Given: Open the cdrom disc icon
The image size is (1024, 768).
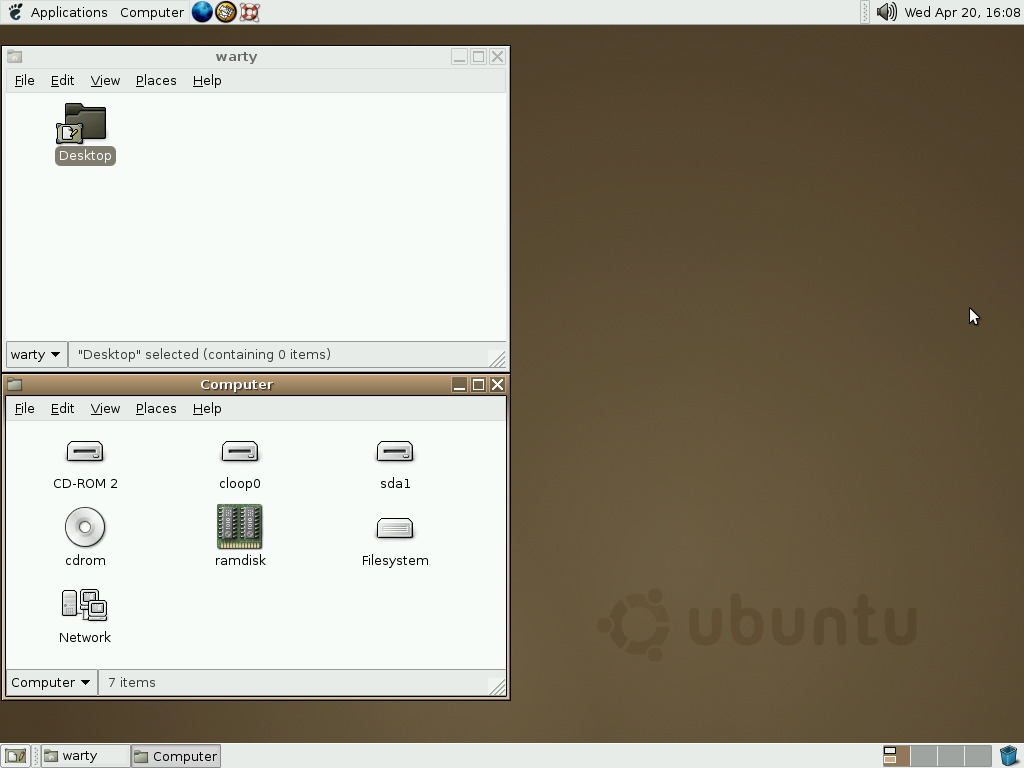Looking at the screenshot, I should 85,528.
